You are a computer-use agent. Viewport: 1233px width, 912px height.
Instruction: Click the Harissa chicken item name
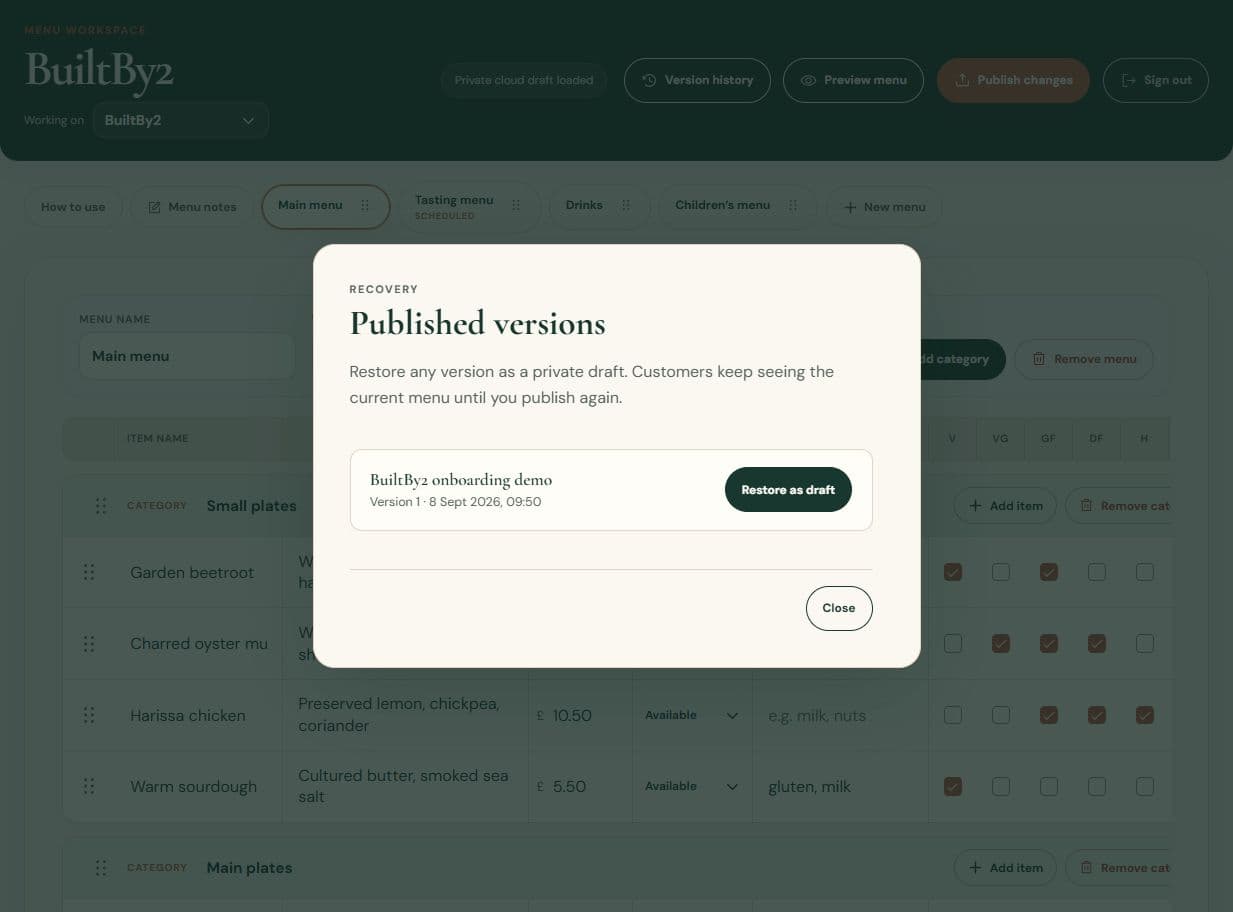click(188, 715)
